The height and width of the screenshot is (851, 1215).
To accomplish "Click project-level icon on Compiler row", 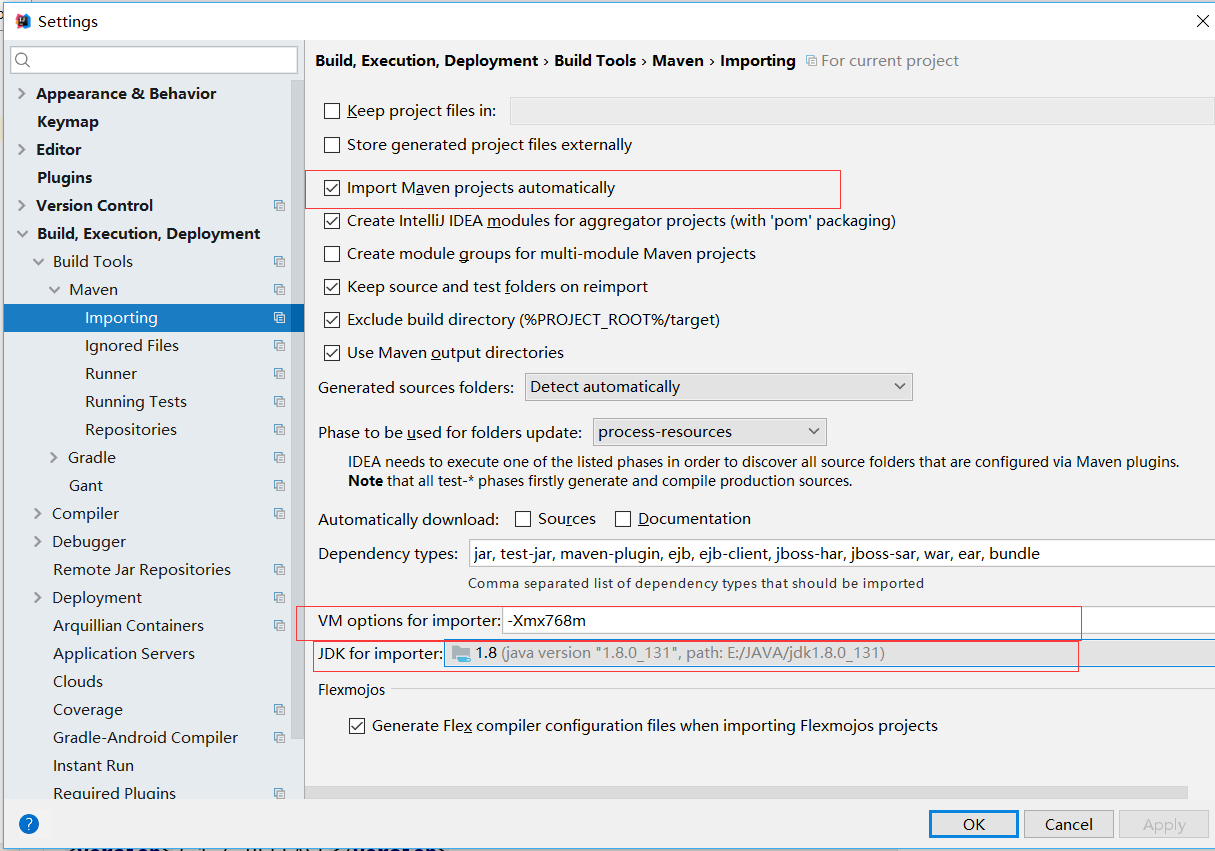I will coord(279,513).
